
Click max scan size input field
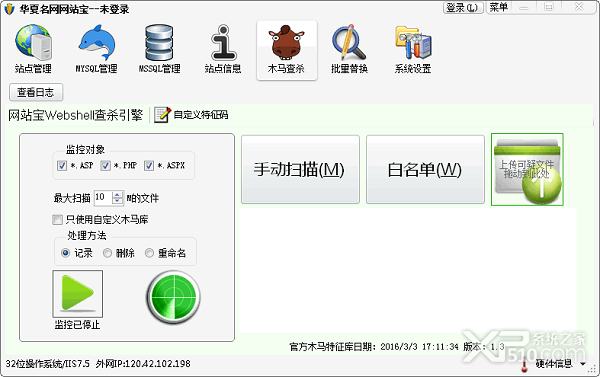[103, 198]
